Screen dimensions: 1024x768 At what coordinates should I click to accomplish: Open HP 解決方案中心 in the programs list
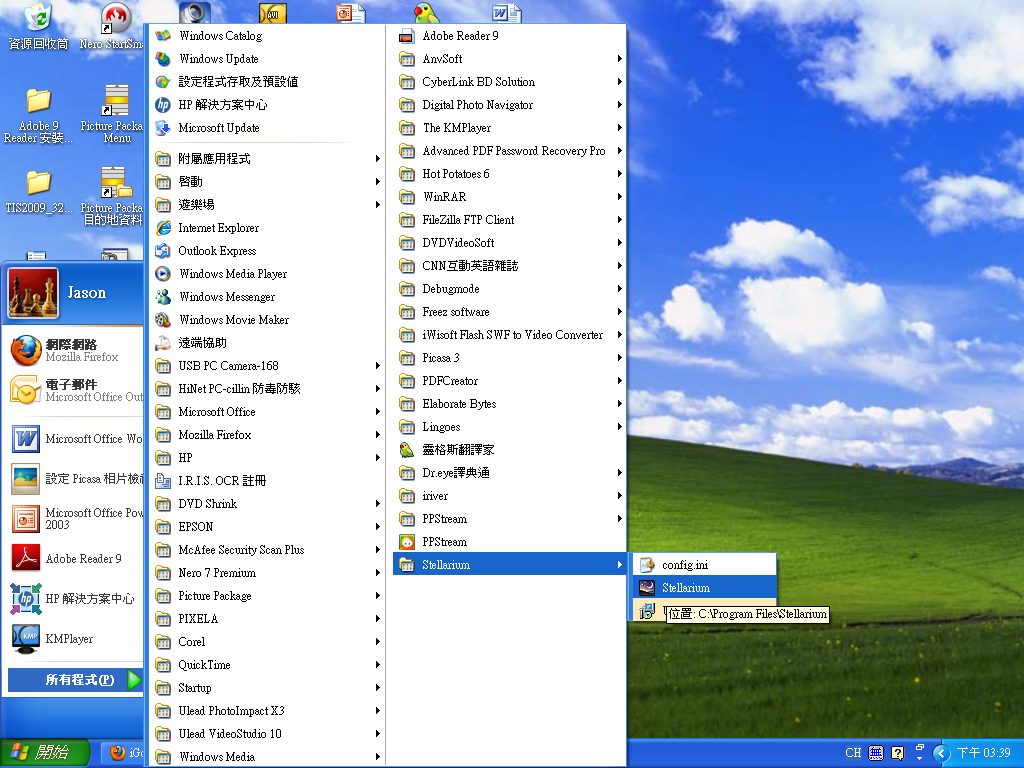point(268,105)
